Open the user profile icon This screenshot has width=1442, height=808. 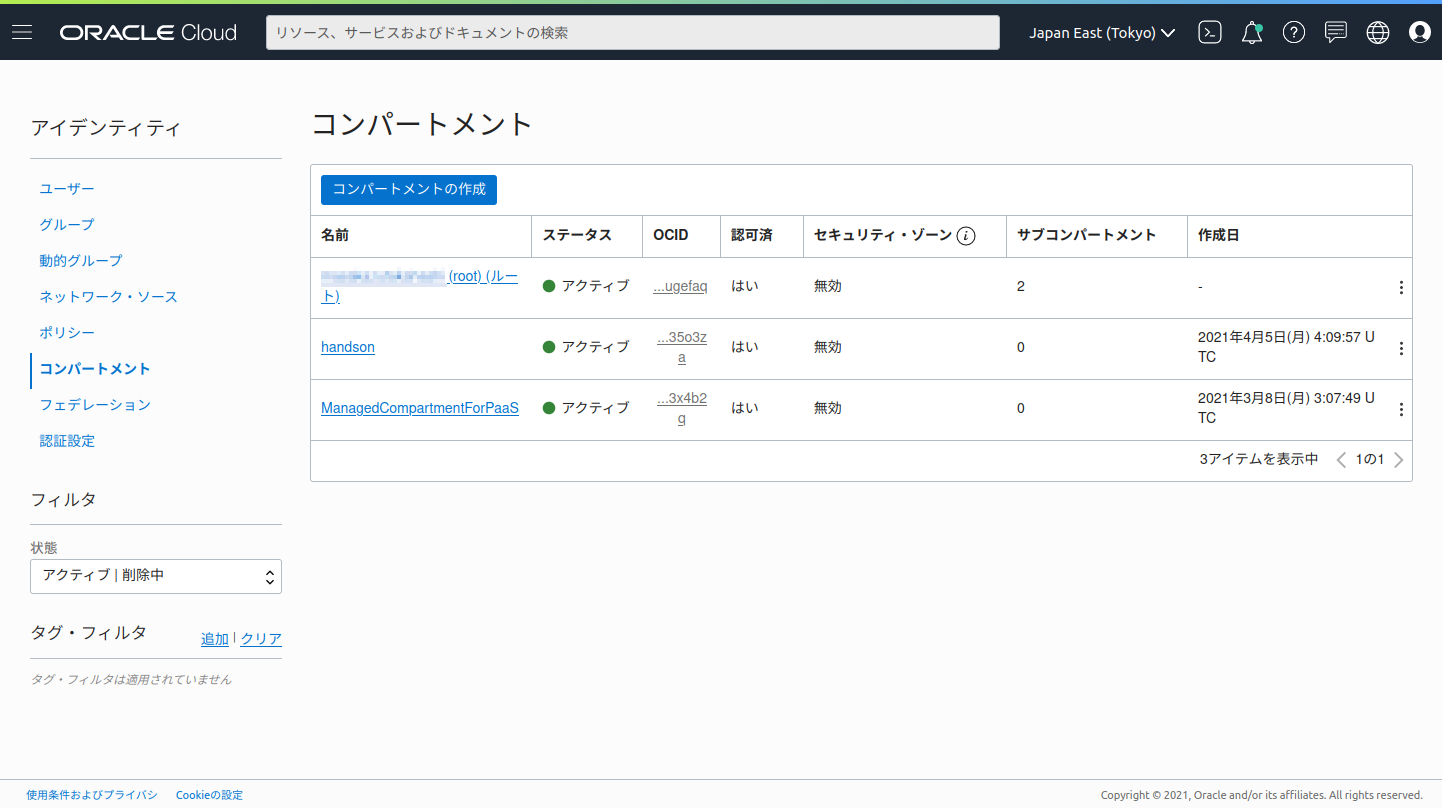point(1420,32)
